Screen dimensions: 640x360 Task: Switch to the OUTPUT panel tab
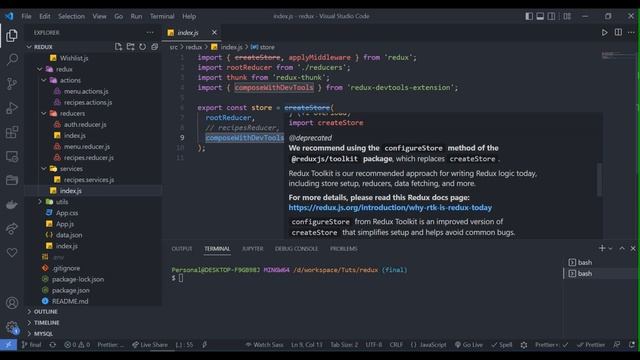pyautogui.click(x=182, y=249)
